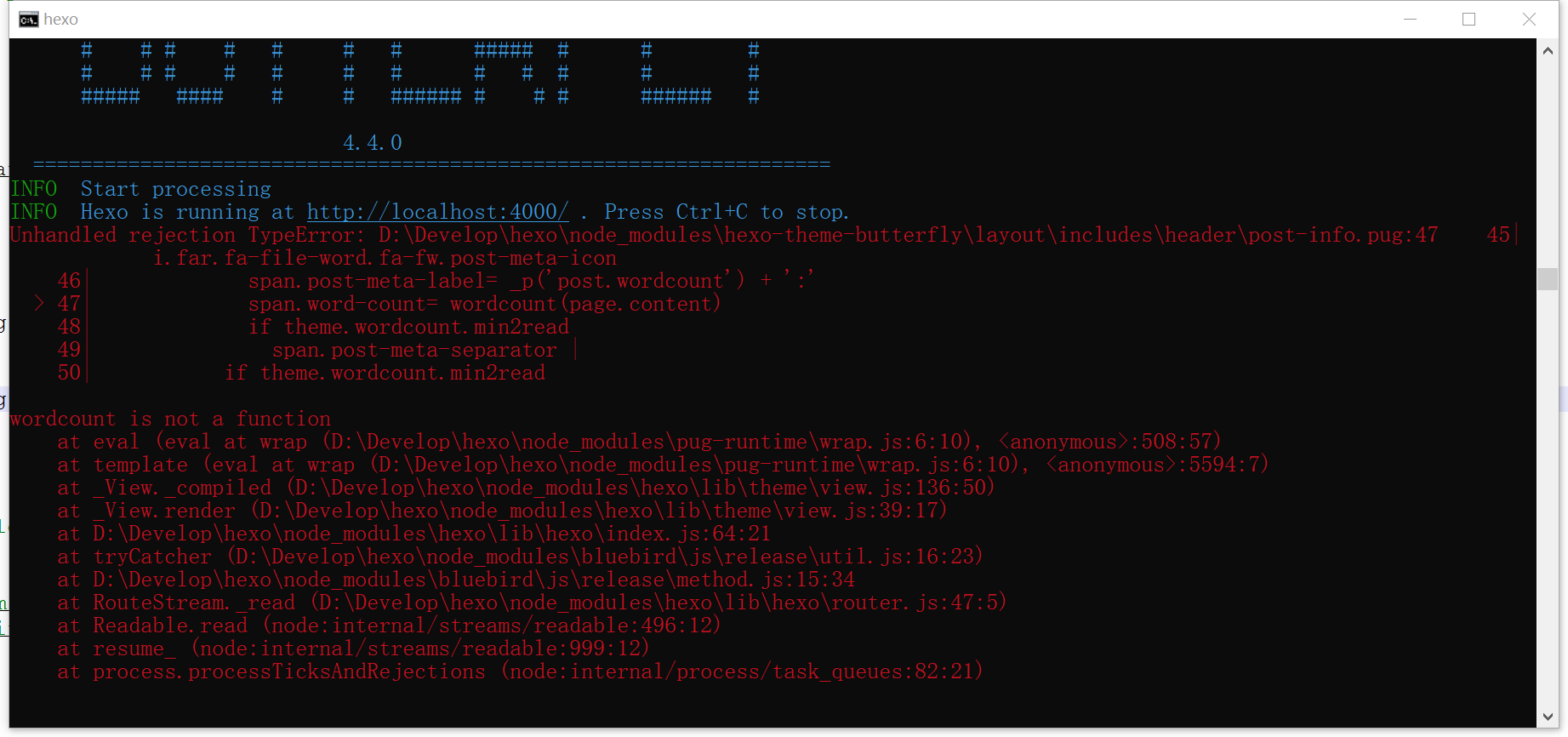Maximize the hexo console window
1568x737 pixels.
[x=1468, y=20]
